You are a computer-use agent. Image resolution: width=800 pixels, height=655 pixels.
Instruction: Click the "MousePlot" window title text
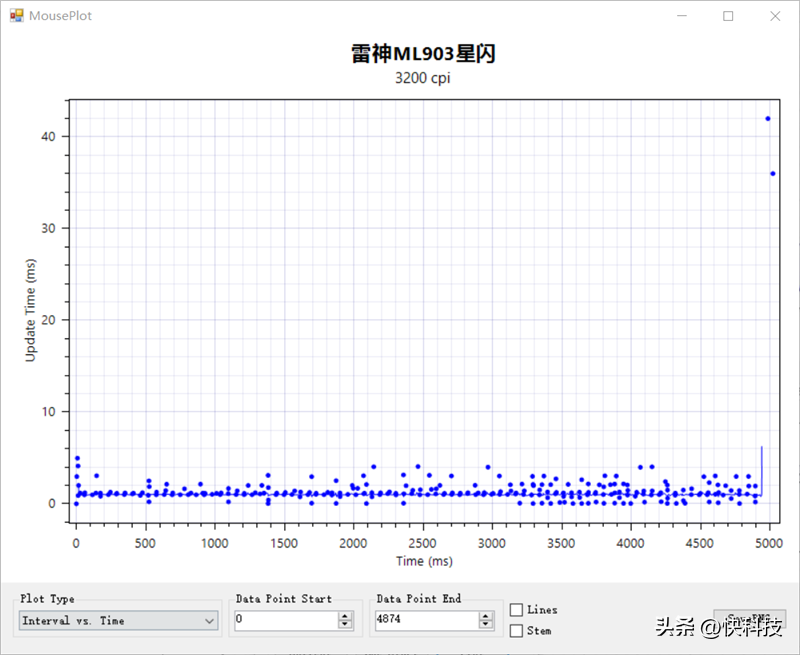[x=60, y=16]
